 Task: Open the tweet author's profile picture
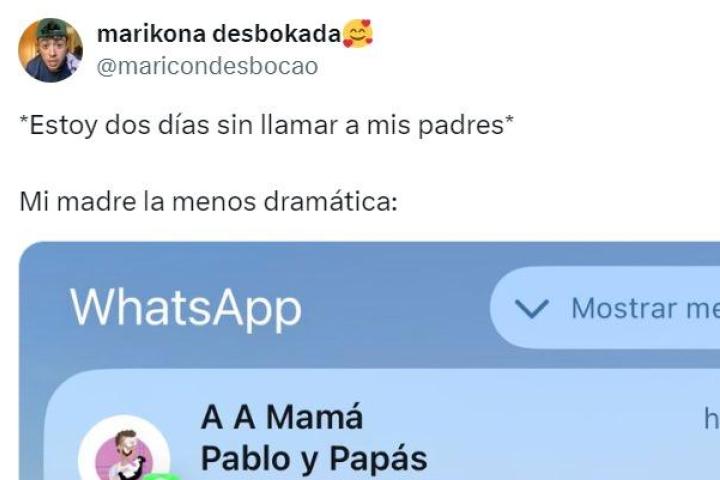(51, 50)
